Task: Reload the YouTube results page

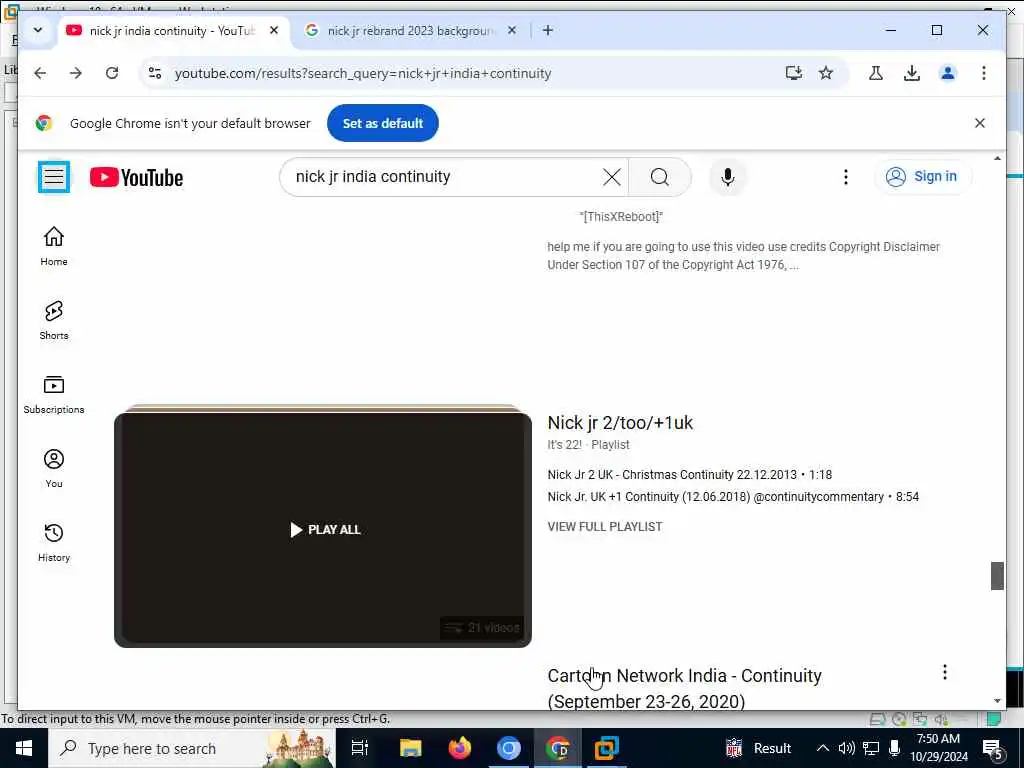Action: tap(112, 73)
